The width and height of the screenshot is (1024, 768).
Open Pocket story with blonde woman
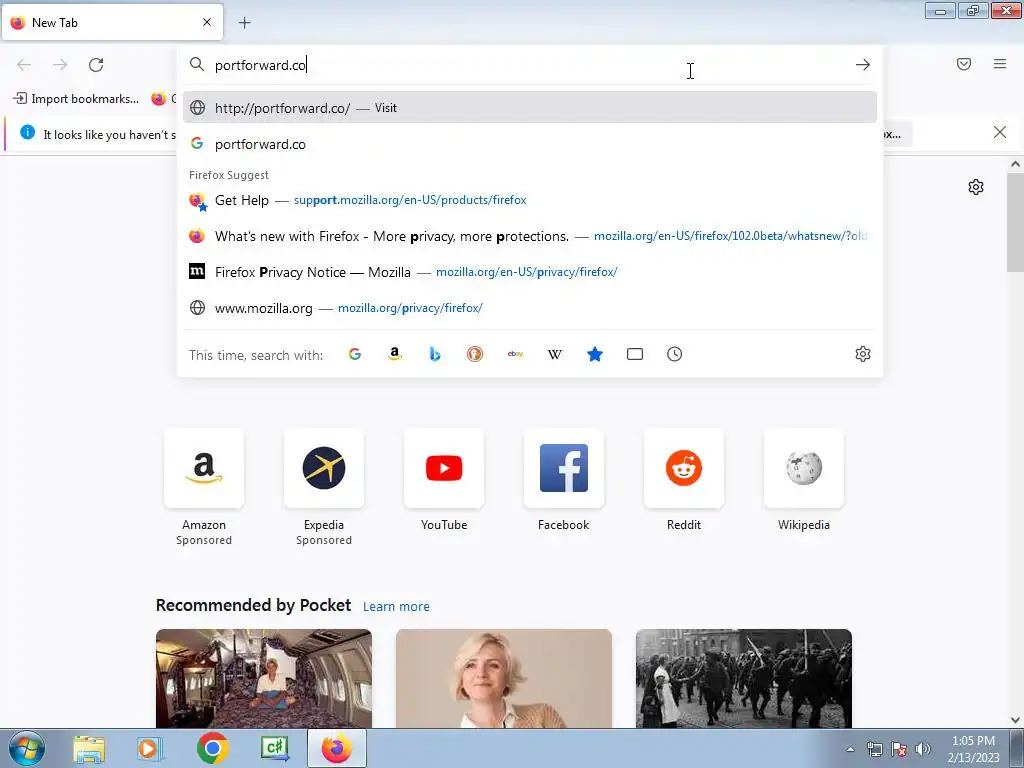pyautogui.click(x=504, y=678)
